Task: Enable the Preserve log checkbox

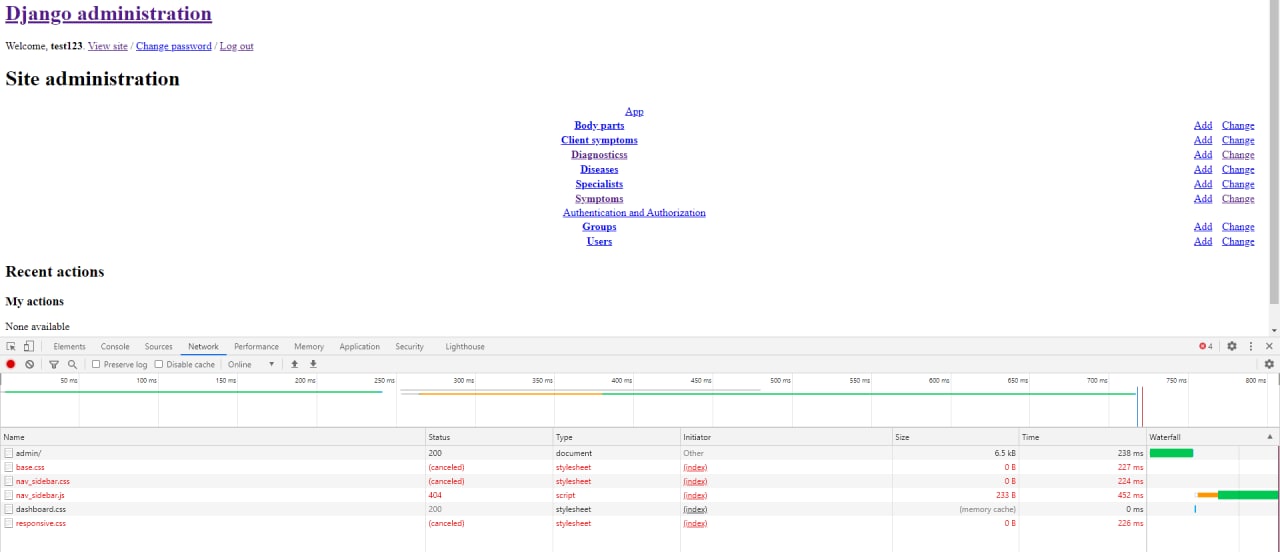Action: (96, 364)
